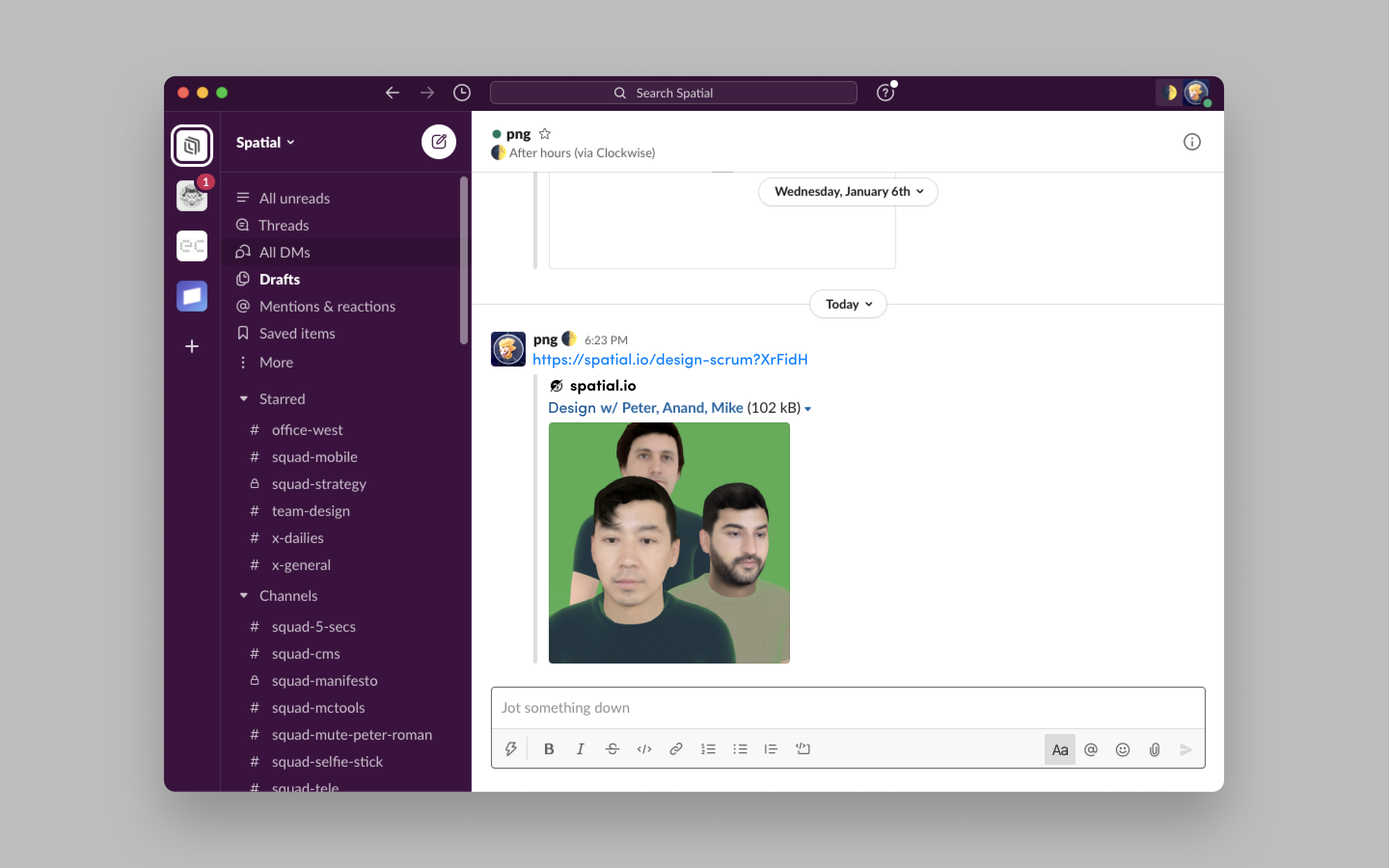Toggle the Aa formatting toolbar
Image resolution: width=1389 pixels, height=868 pixels.
pos(1059,749)
